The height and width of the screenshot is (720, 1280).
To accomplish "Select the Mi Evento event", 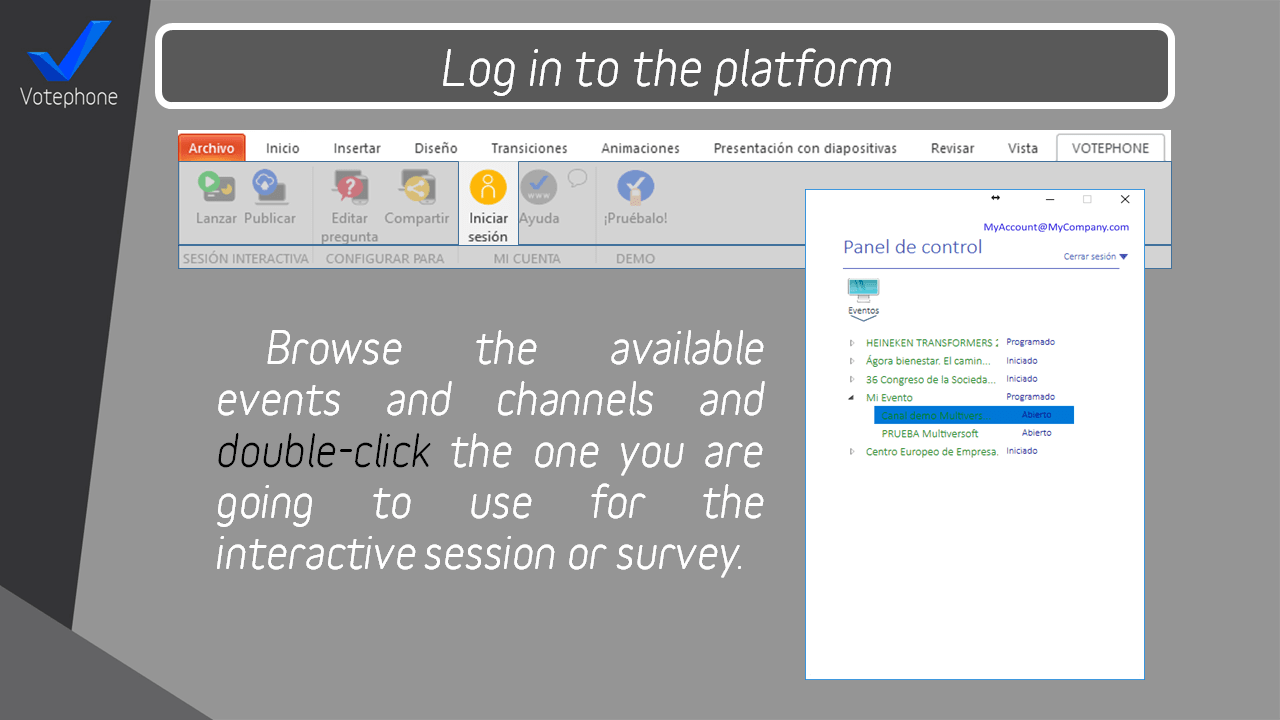I will pyautogui.click(x=889, y=397).
